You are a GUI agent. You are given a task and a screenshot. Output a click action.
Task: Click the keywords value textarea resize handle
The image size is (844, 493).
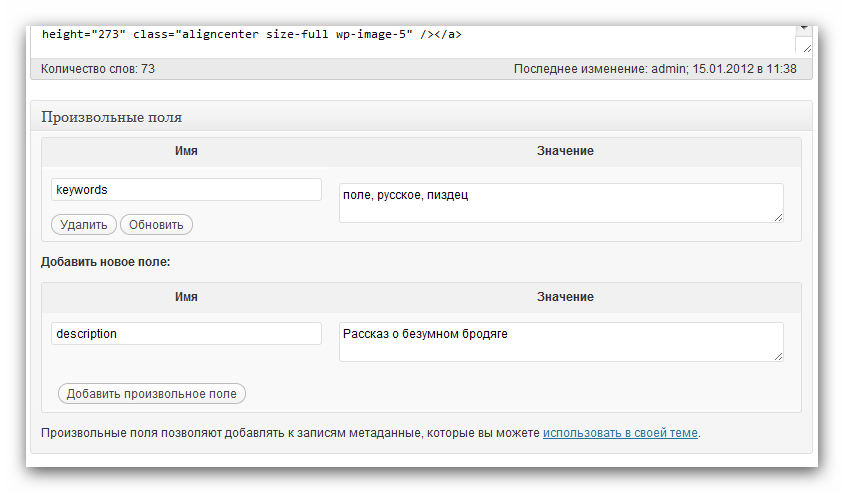(778, 217)
